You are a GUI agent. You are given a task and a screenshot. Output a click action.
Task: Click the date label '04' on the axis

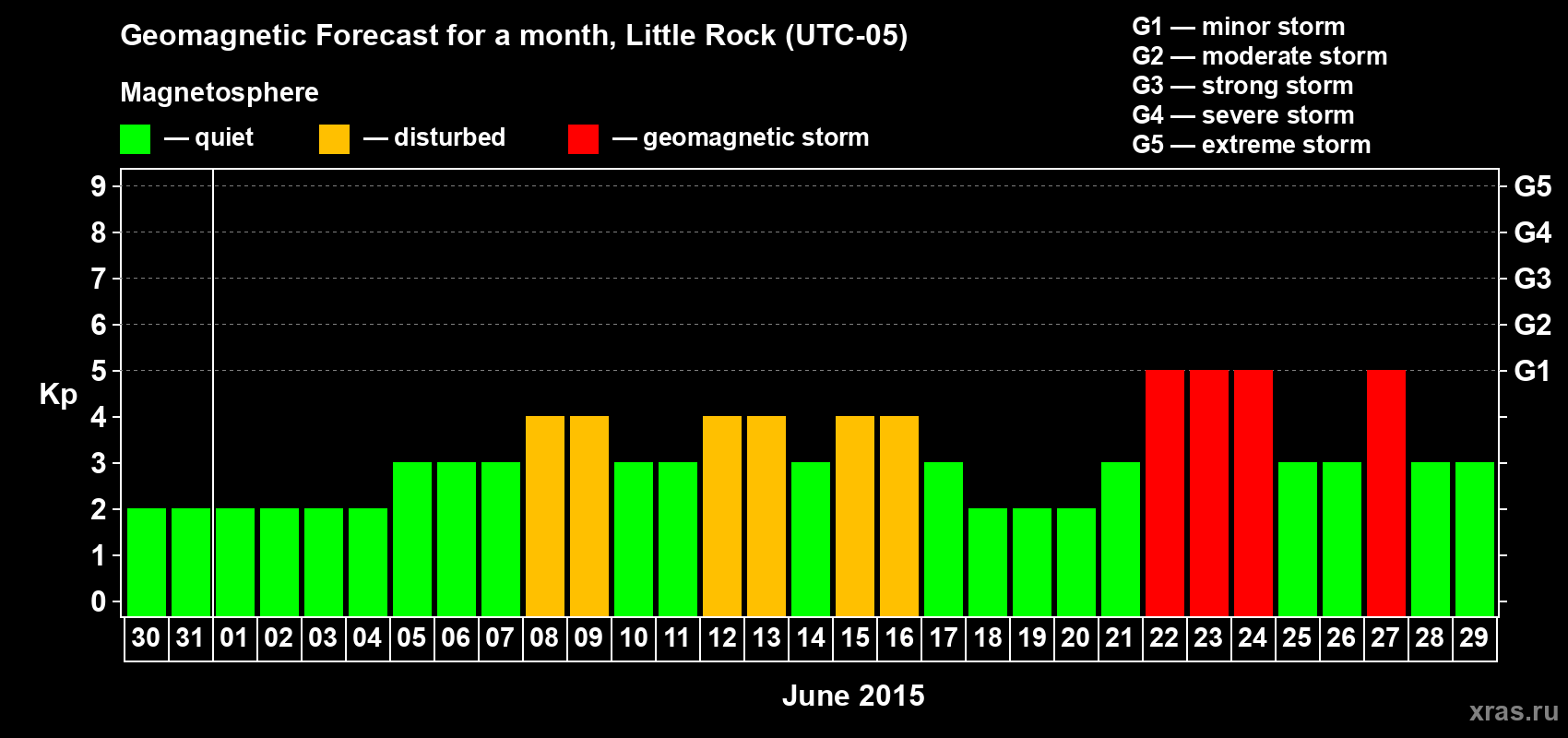(367, 638)
